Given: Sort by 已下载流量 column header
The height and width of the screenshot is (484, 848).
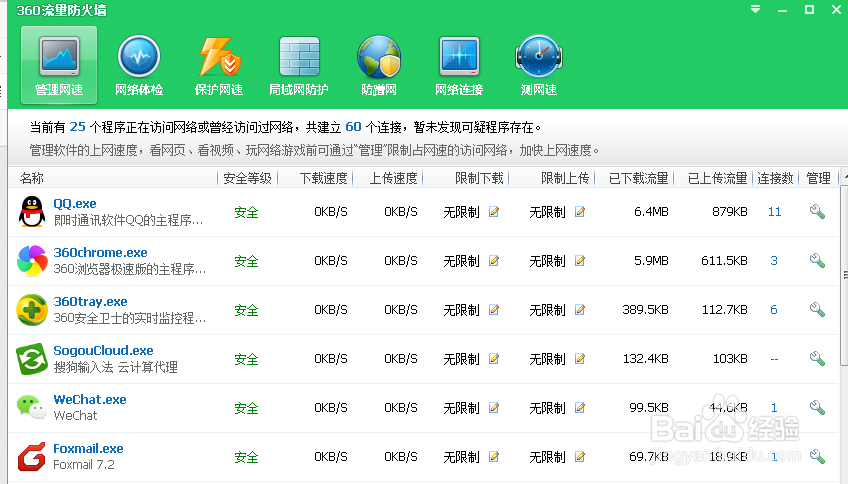Looking at the screenshot, I should point(639,178).
